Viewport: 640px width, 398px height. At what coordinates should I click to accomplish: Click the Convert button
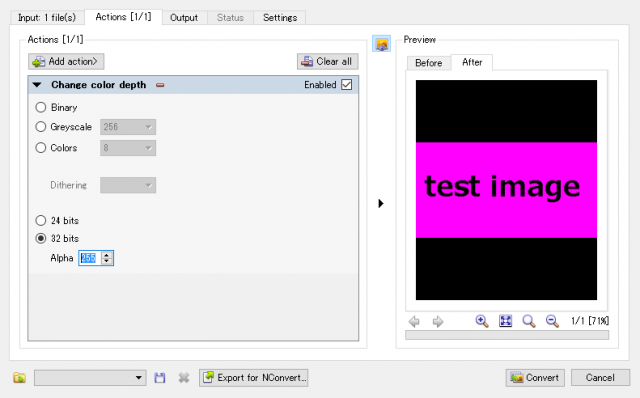tap(535, 378)
